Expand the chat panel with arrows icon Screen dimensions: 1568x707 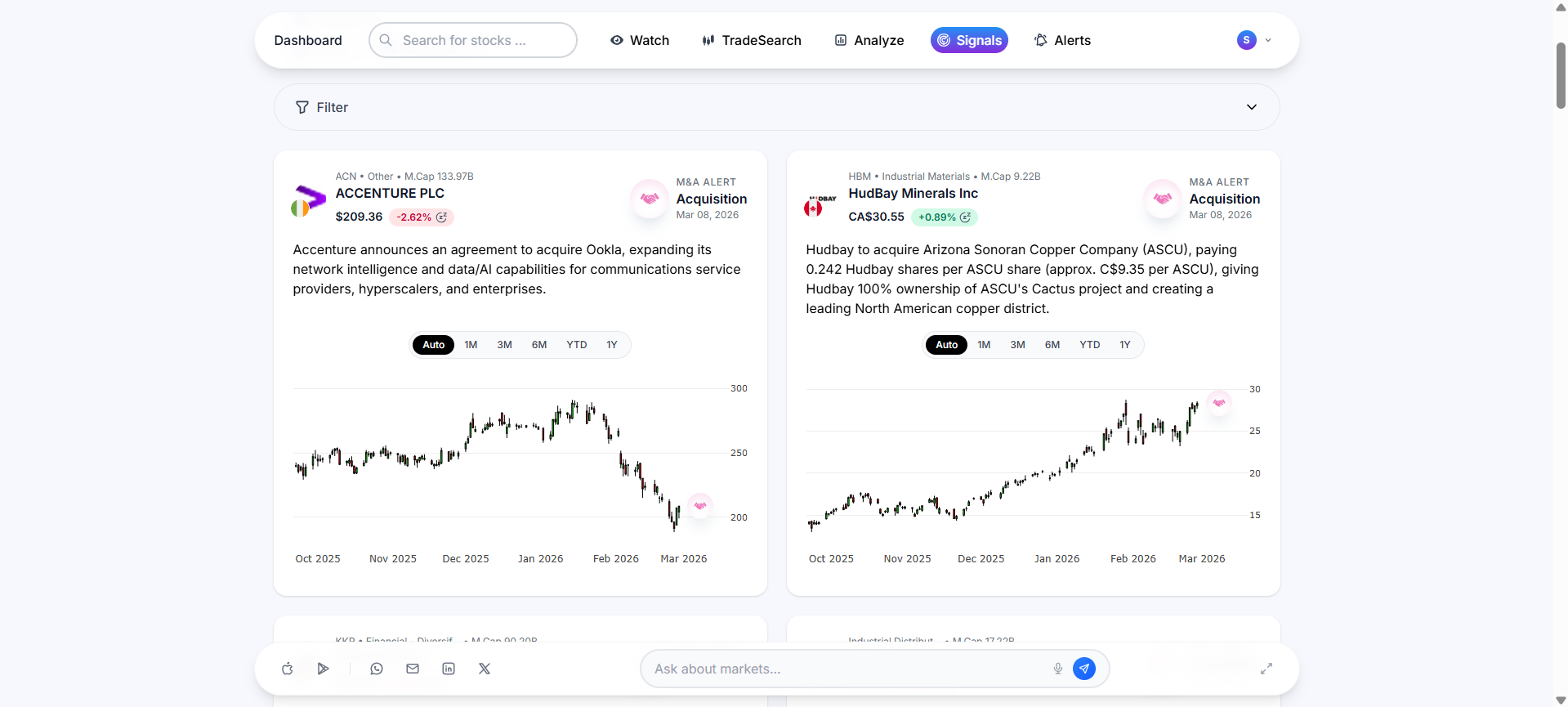pyautogui.click(x=1266, y=669)
